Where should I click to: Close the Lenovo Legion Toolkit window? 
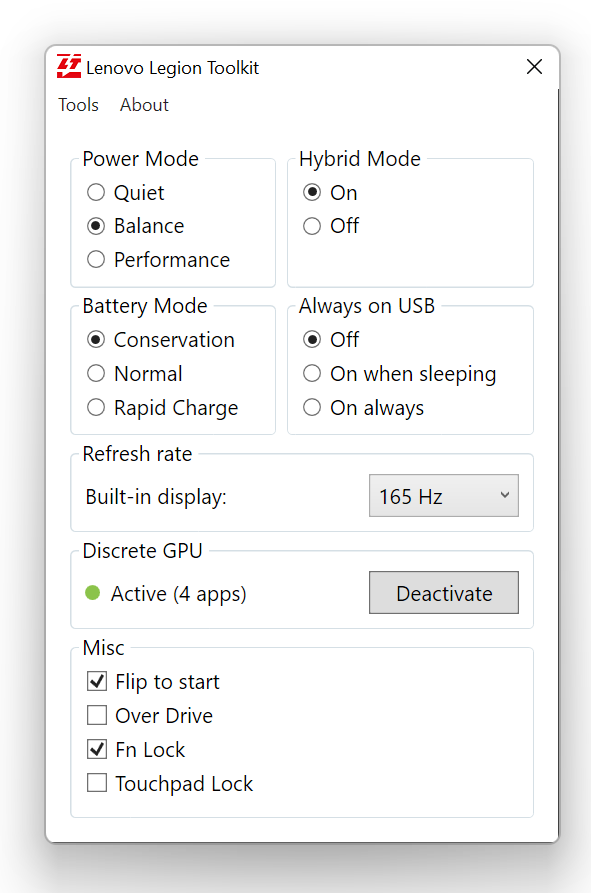(x=534, y=67)
